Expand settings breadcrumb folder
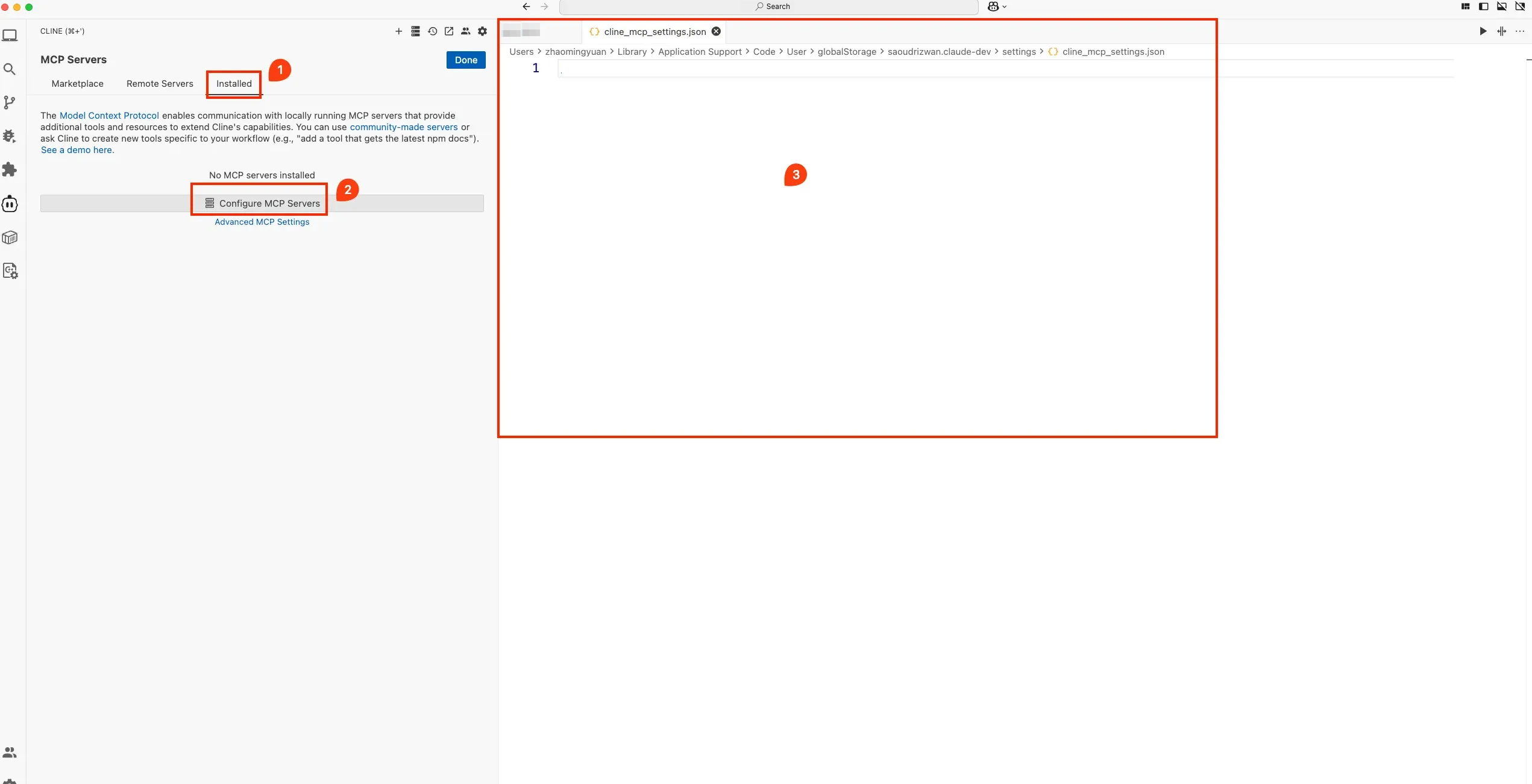1532x784 pixels. [1019, 52]
